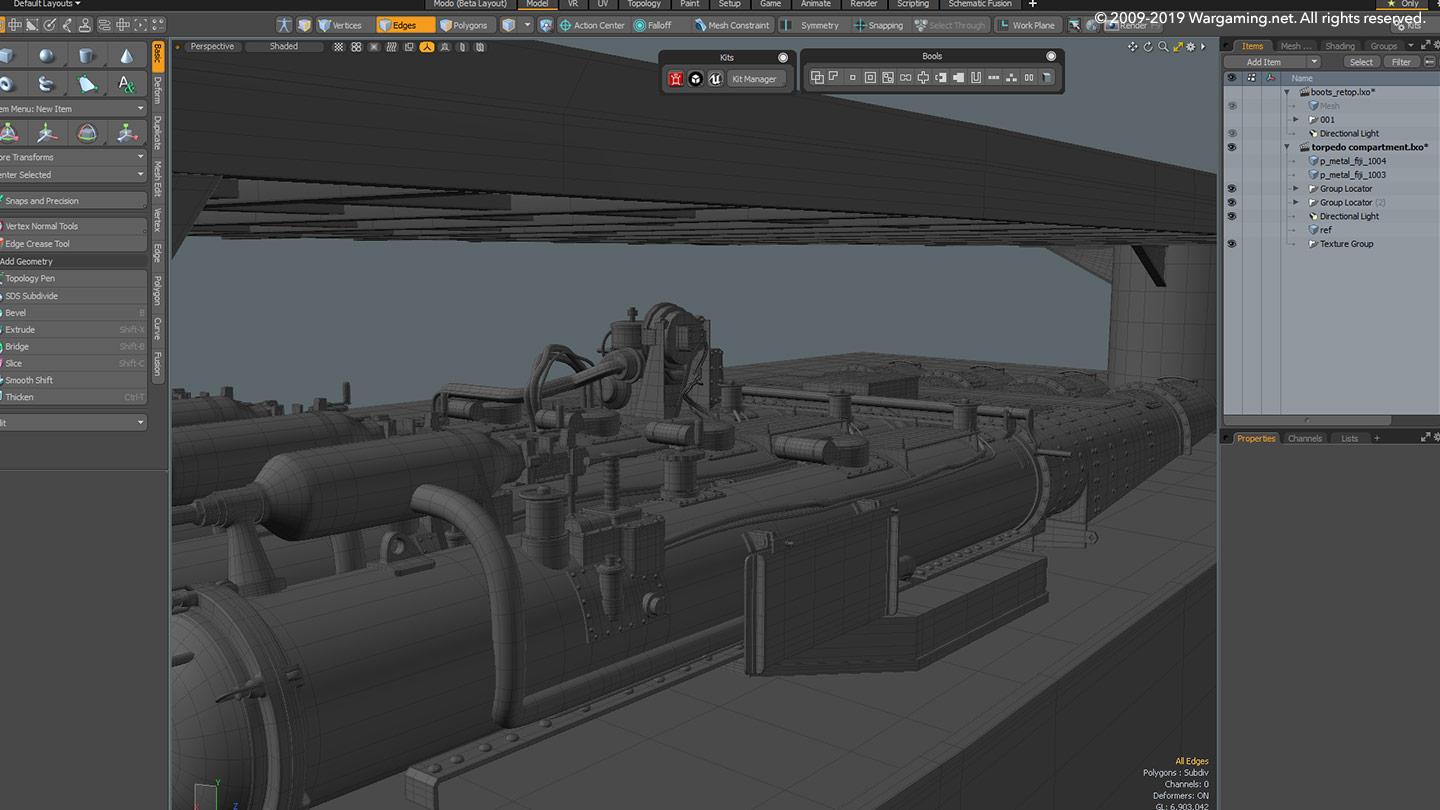Open viewport settings gear icon
The height and width of the screenshot is (810, 1440).
[1191, 47]
